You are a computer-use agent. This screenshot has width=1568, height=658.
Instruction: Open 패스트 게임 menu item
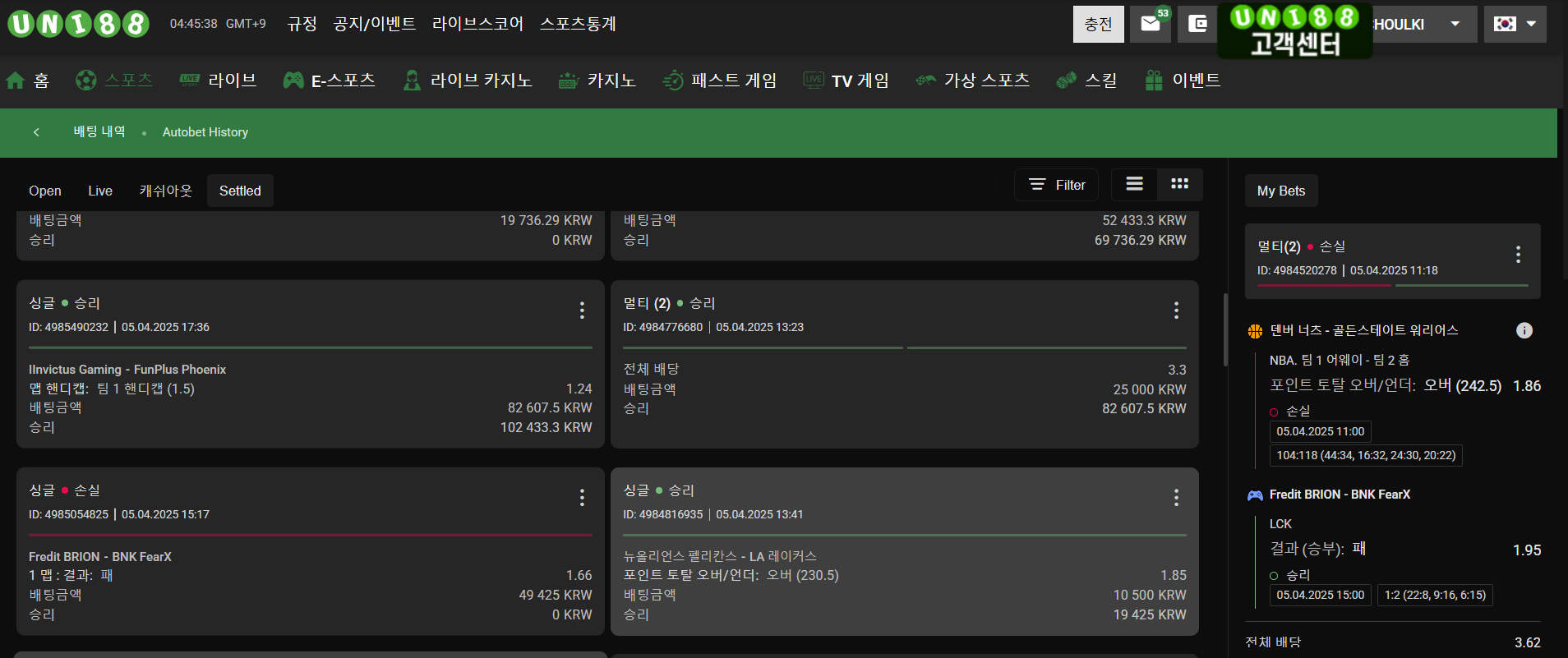coord(734,80)
